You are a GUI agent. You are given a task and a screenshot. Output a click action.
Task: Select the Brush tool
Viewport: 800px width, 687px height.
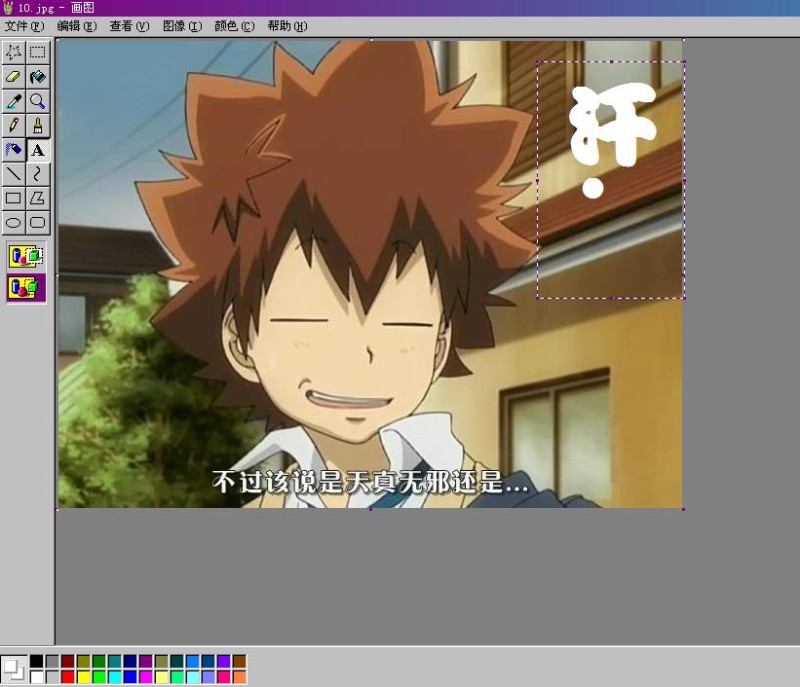[x=38, y=125]
